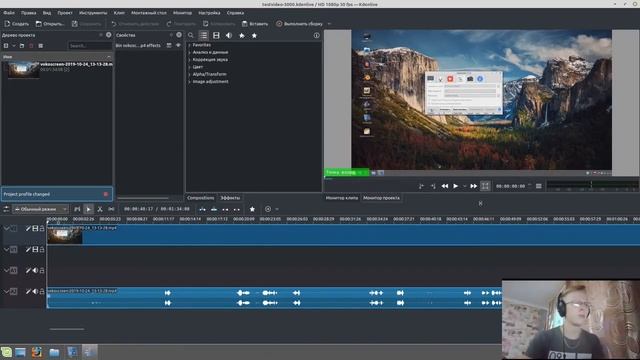Switch to the Compositions tab
Screen dimensions: 640x360
200,198
